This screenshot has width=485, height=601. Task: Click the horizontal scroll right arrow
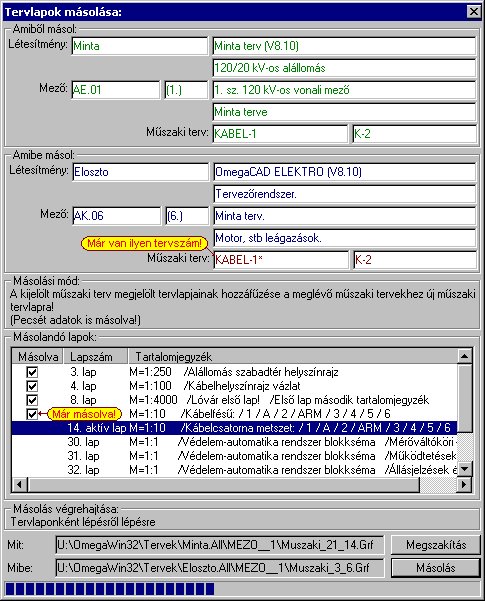click(x=465, y=484)
